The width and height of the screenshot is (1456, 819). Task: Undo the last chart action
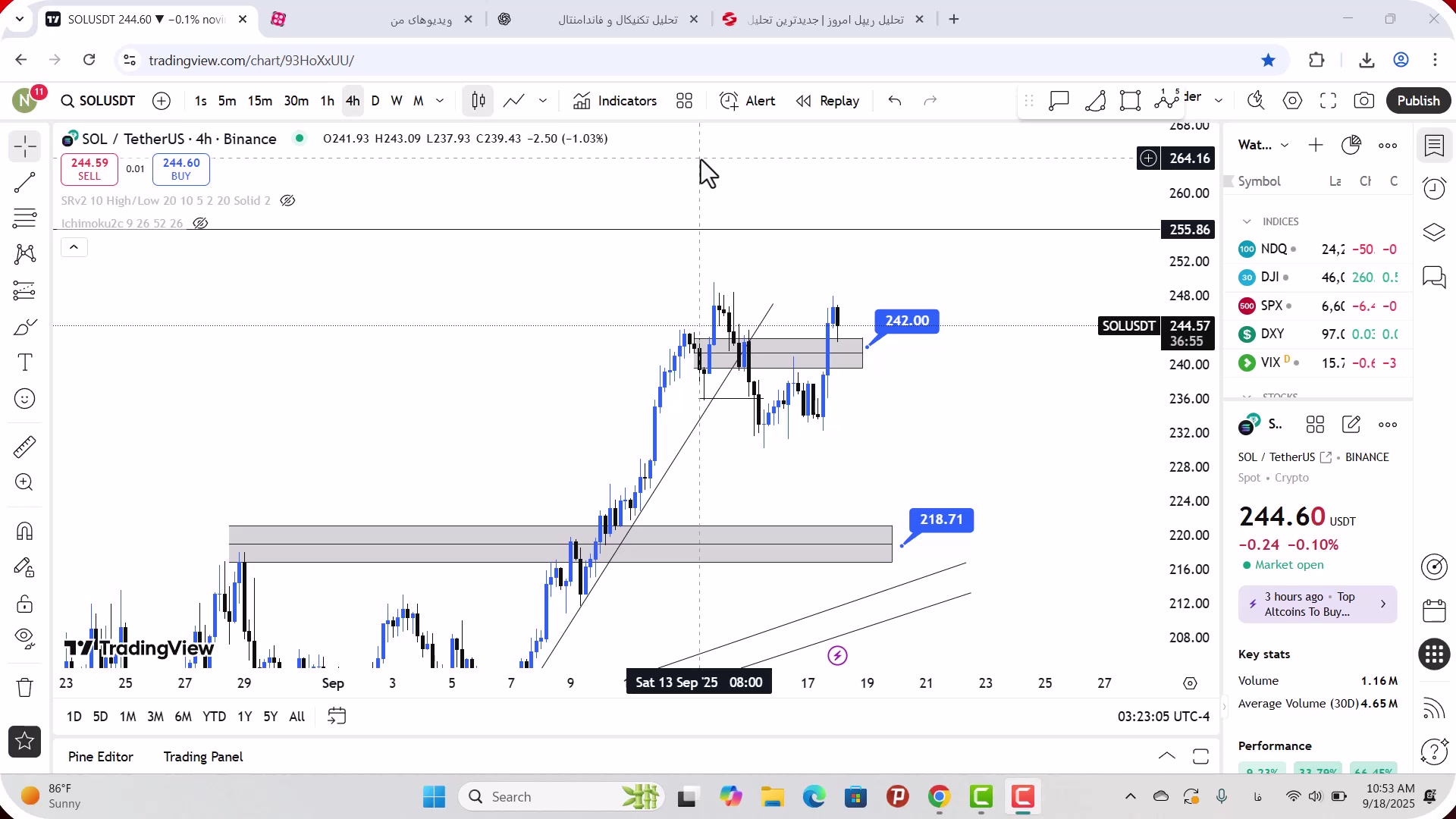pyautogui.click(x=895, y=101)
